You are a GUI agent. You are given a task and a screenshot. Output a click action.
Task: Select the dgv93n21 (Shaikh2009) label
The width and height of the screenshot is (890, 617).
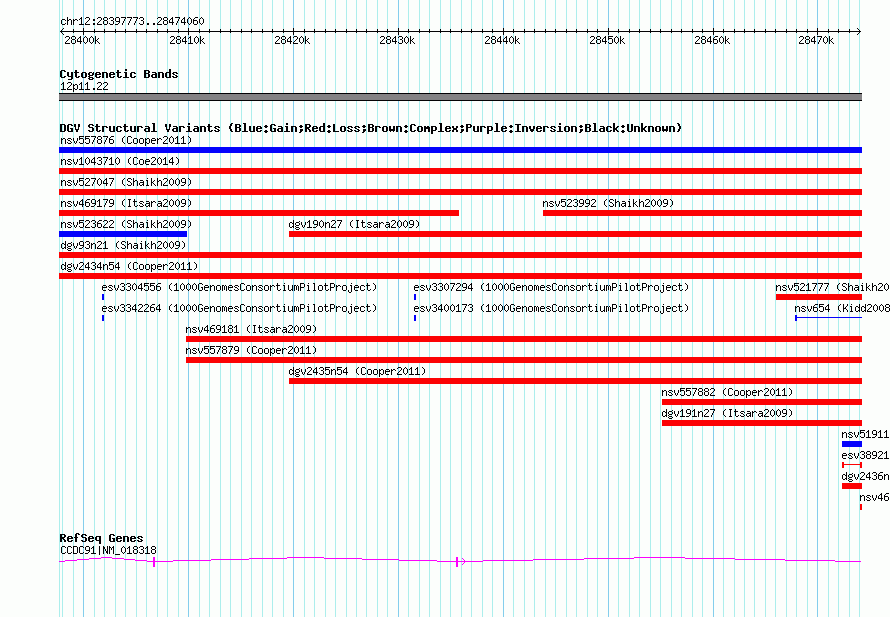[123, 245]
